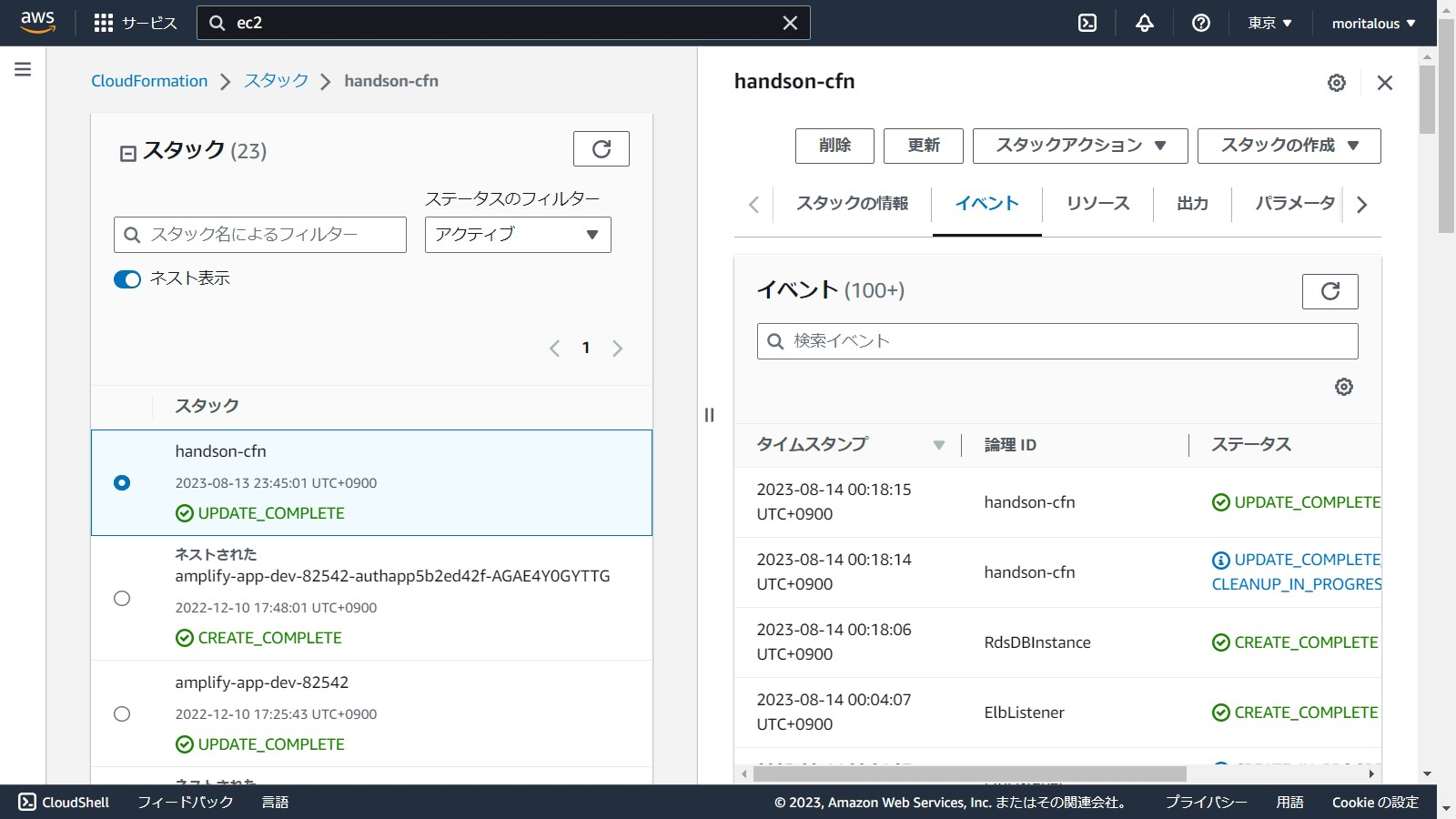The width and height of the screenshot is (1456, 819).
Task: Open the notifications bell icon
Action: pos(1145,23)
